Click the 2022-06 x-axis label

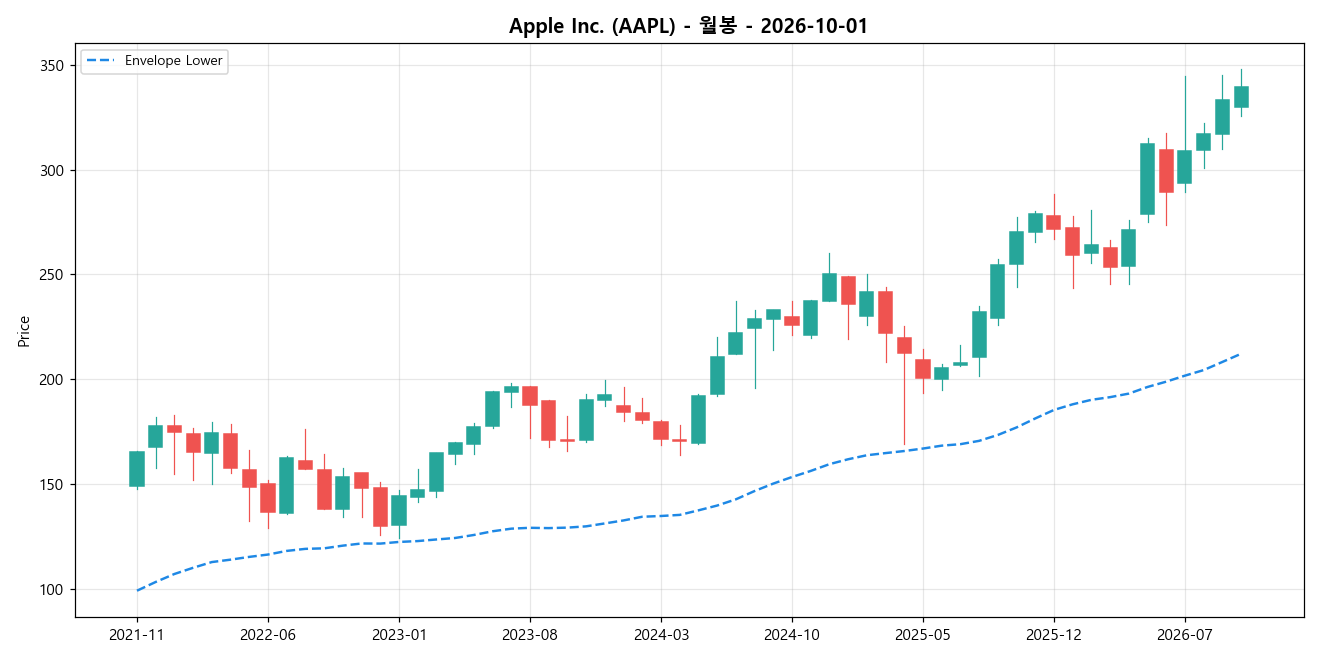coord(268,635)
